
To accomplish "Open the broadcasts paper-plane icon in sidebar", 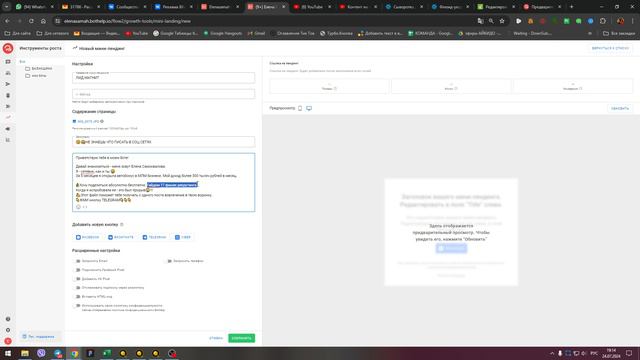I will coord(8,84).
